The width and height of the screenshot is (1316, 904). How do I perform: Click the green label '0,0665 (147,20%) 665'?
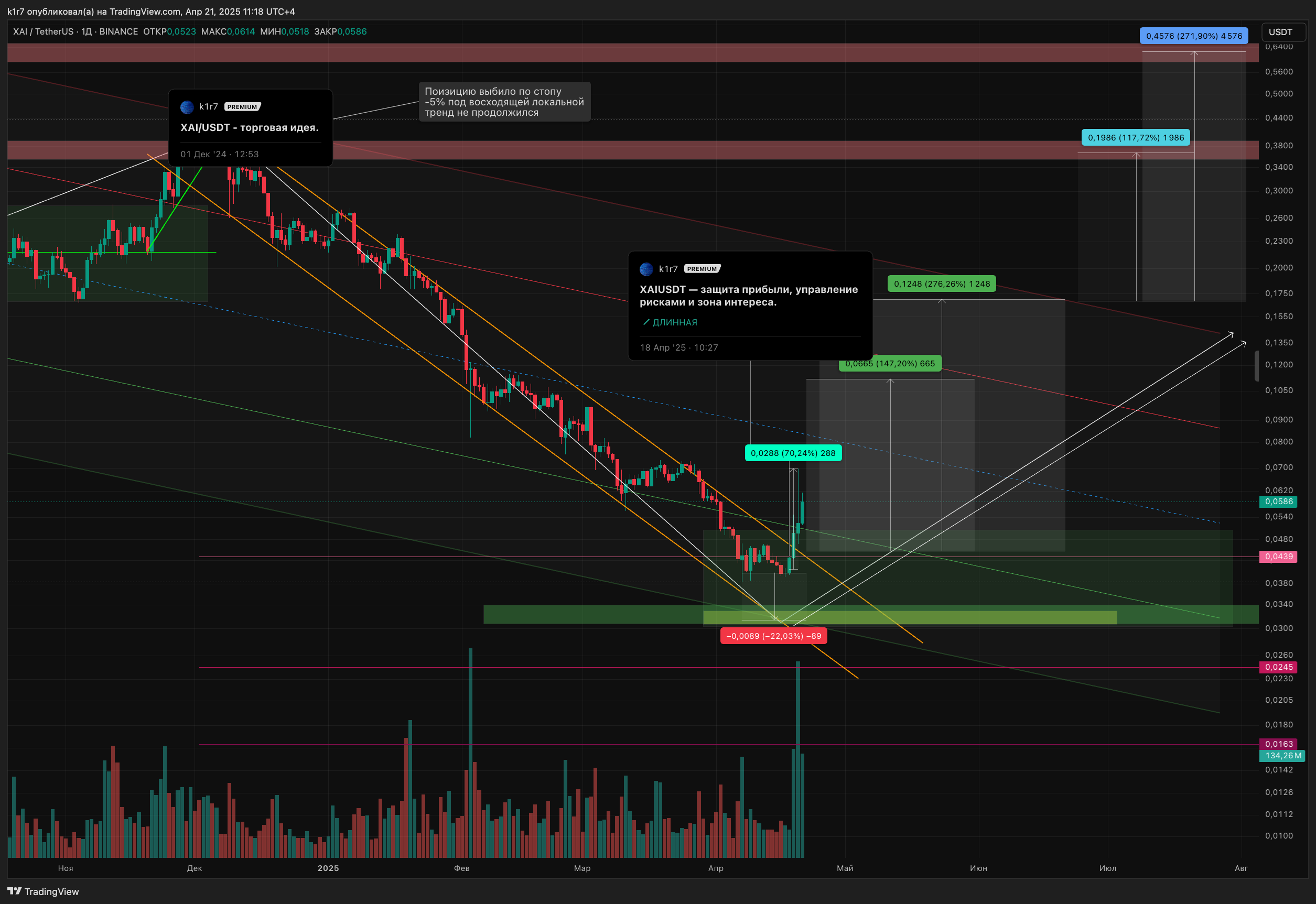point(890,364)
